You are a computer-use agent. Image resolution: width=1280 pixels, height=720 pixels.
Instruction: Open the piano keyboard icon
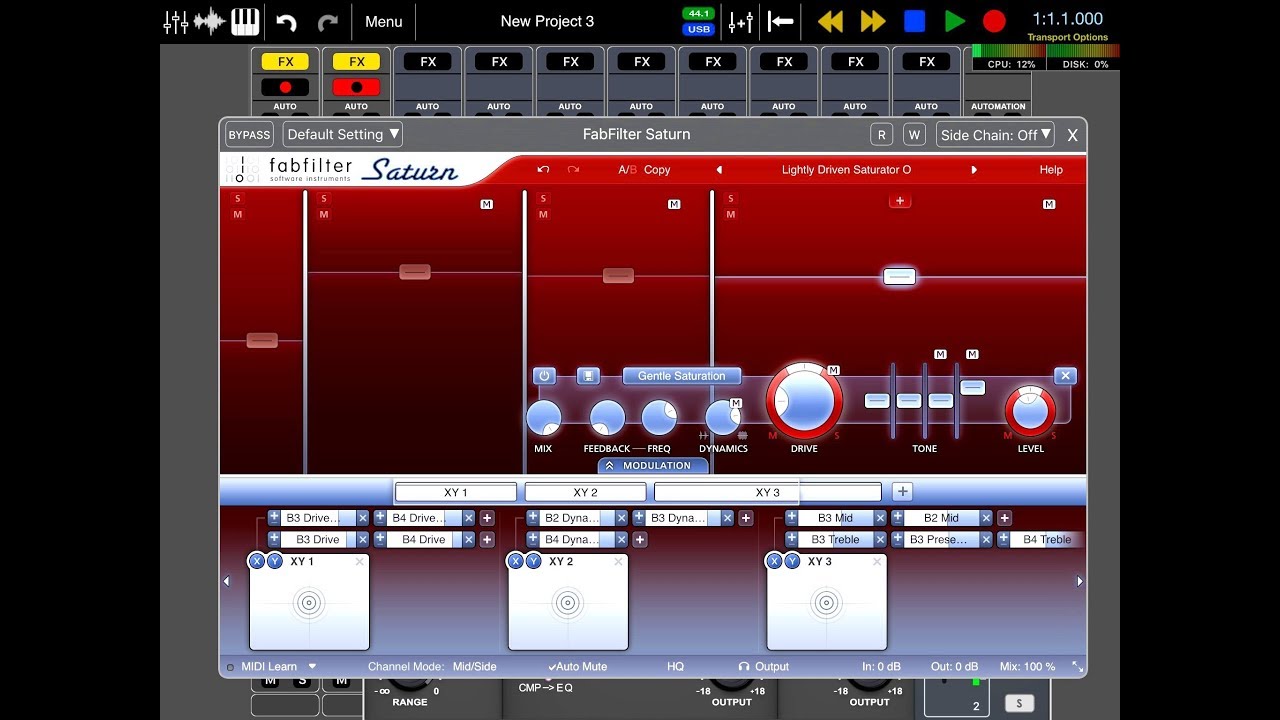click(245, 21)
